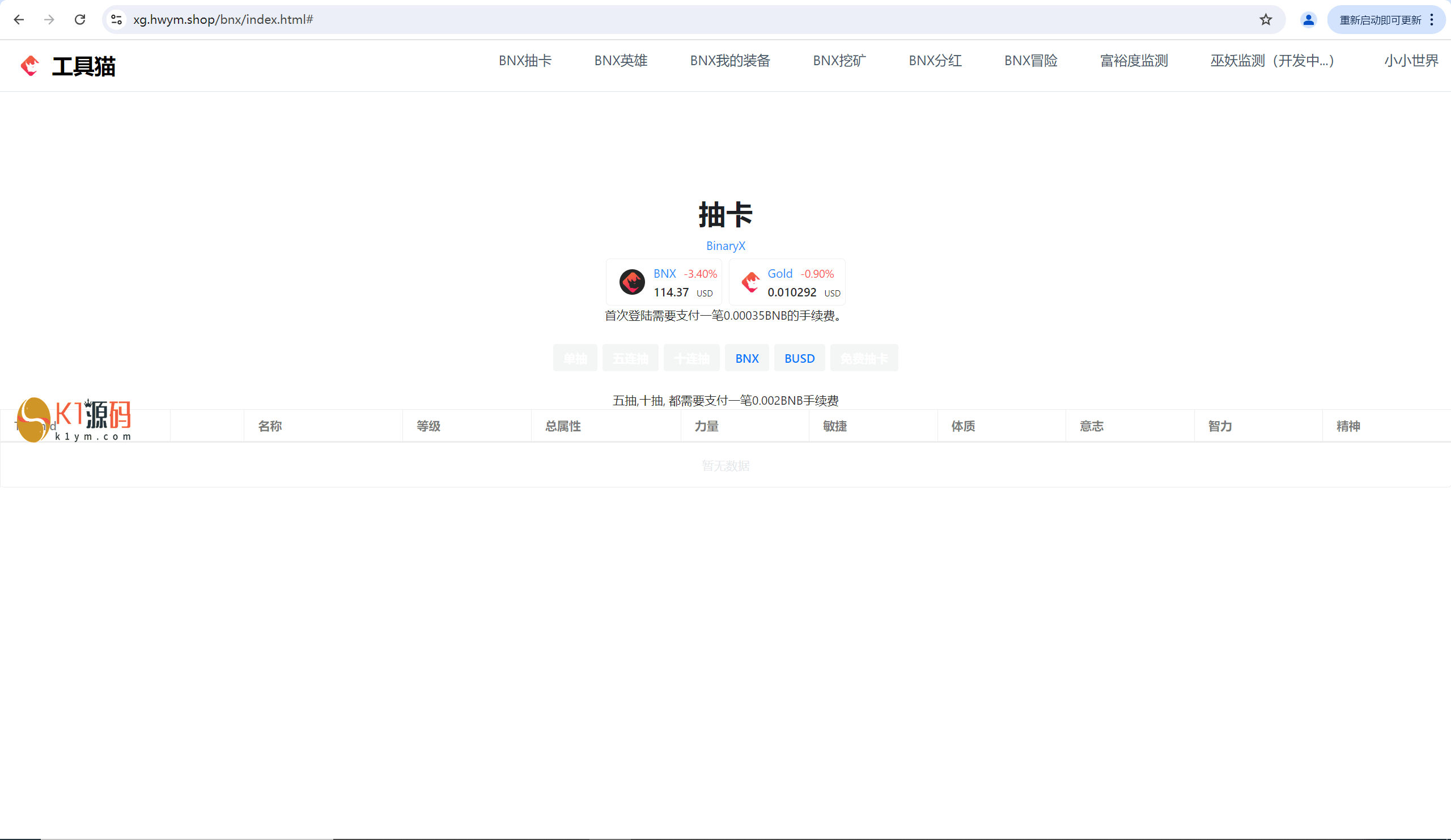The width and height of the screenshot is (1451, 840).
Task: Click the -3.40% BNX change value
Action: click(x=700, y=274)
